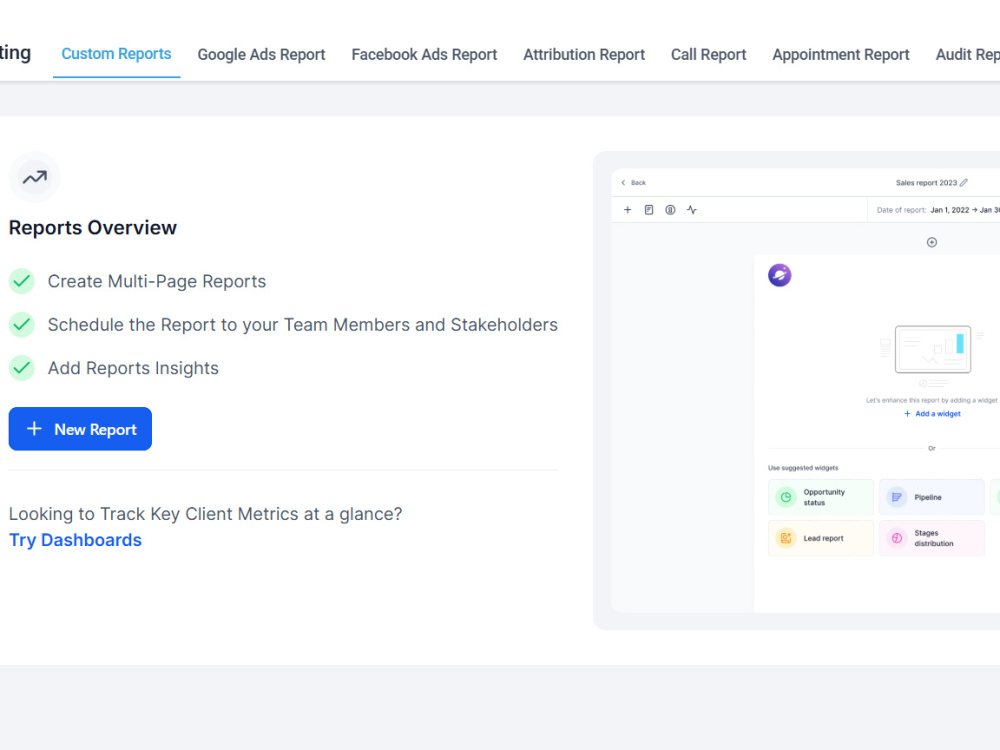Click Add a widget link in preview
Image resolution: width=1000 pixels, height=750 pixels.
(932, 414)
